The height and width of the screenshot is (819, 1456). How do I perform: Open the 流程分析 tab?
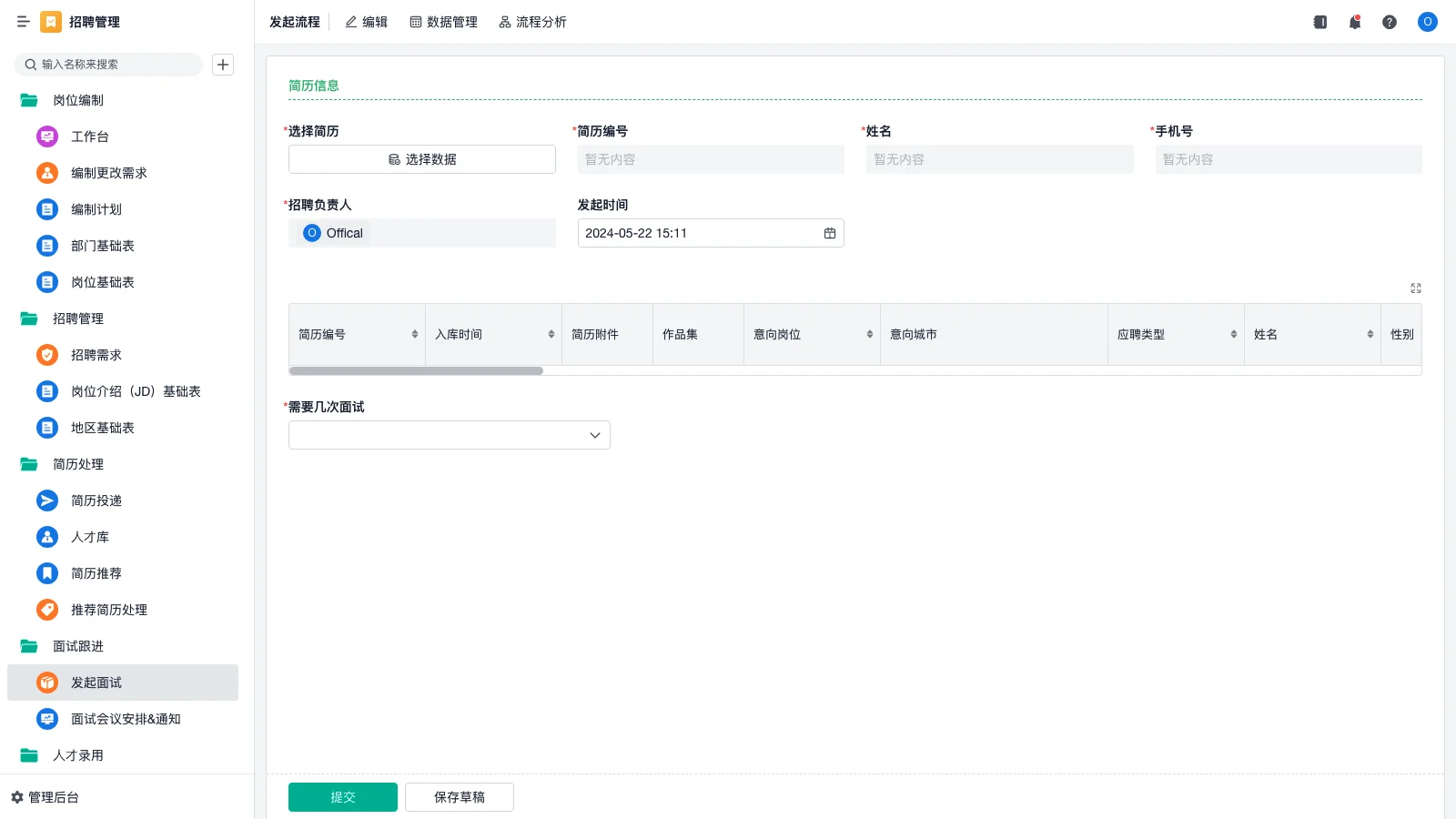pos(532,22)
